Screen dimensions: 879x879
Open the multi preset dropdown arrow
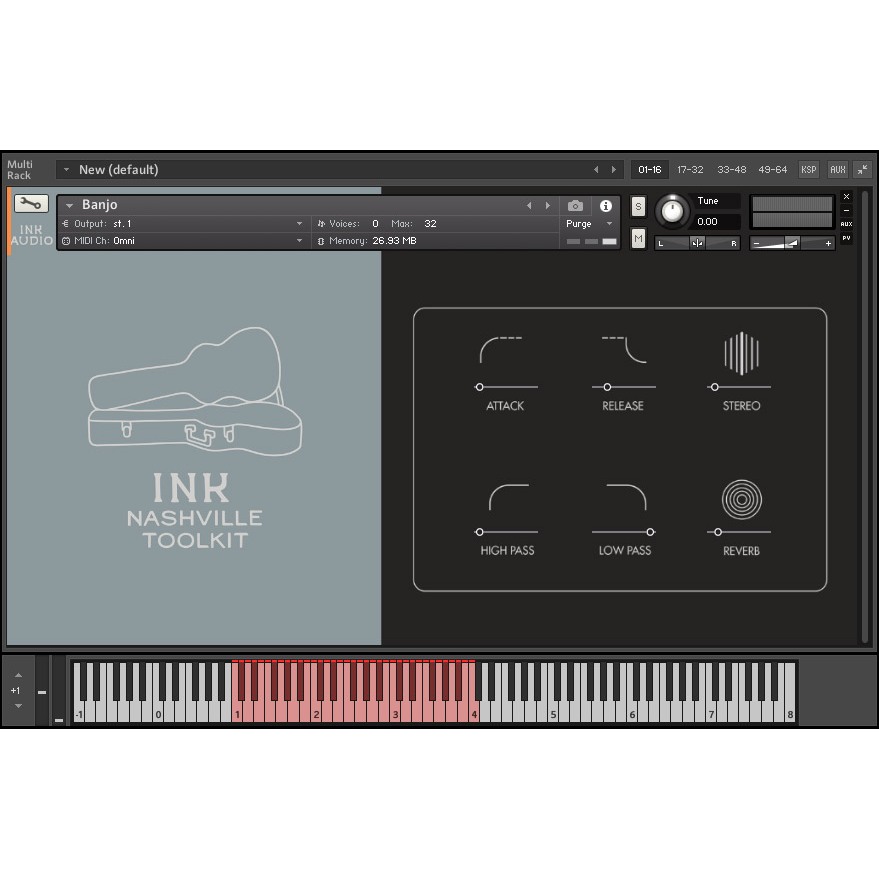66,169
